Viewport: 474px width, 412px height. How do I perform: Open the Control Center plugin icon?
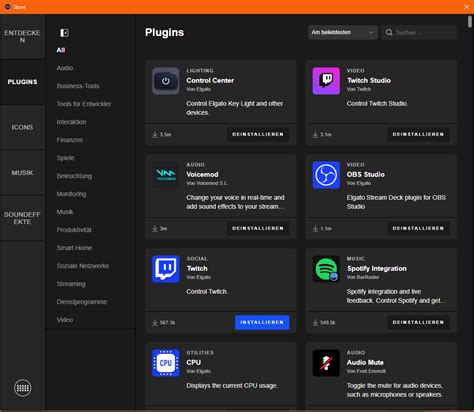pyautogui.click(x=166, y=81)
